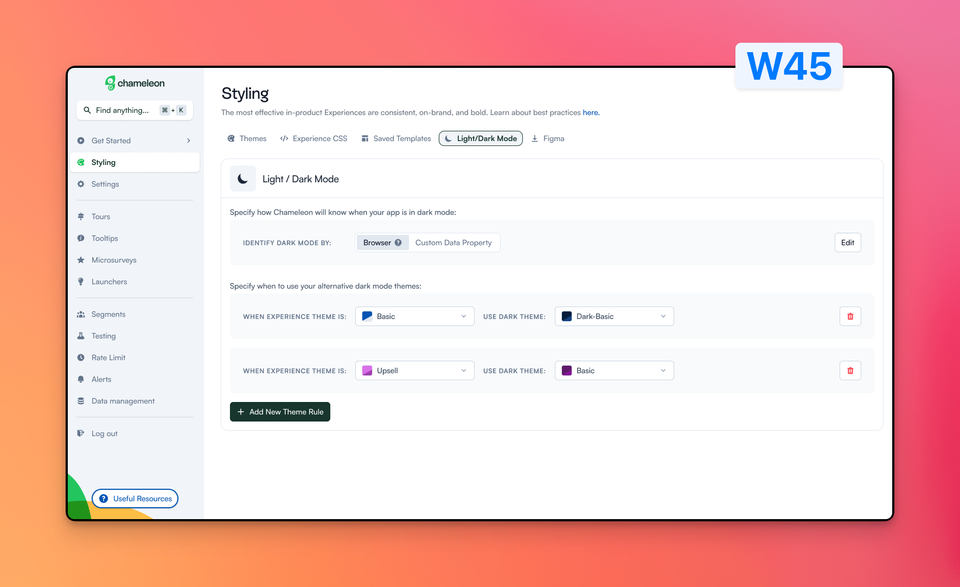960x587 pixels.
Task: Click the Browser help question-mark icon
Action: pyautogui.click(x=398, y=242)
